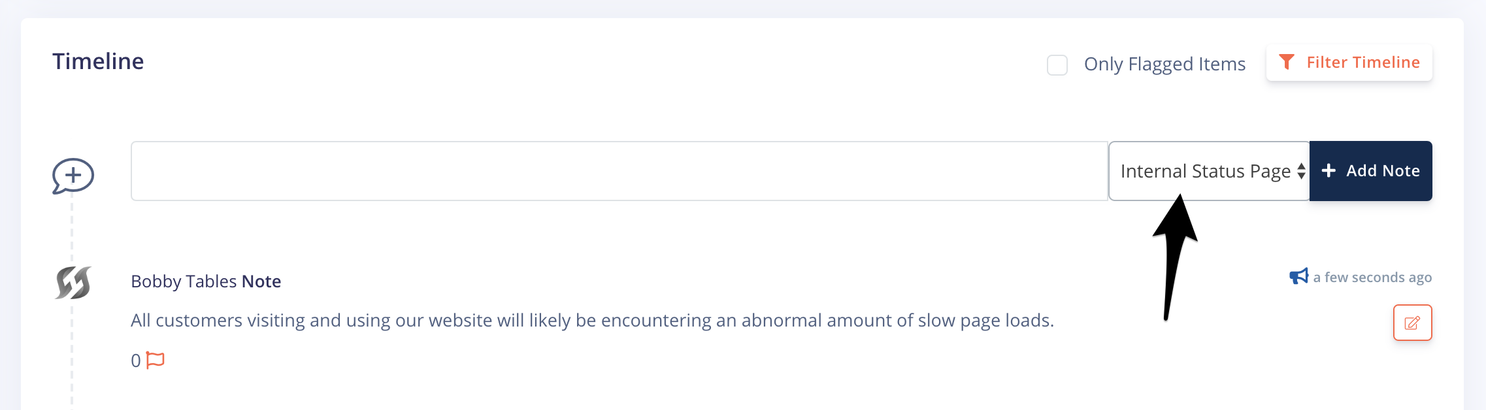Image resolution: width=1486 pixels, height=410 pixels.
Task: Click the Bobby Tables author name
Action: click(x=184, y=282)
